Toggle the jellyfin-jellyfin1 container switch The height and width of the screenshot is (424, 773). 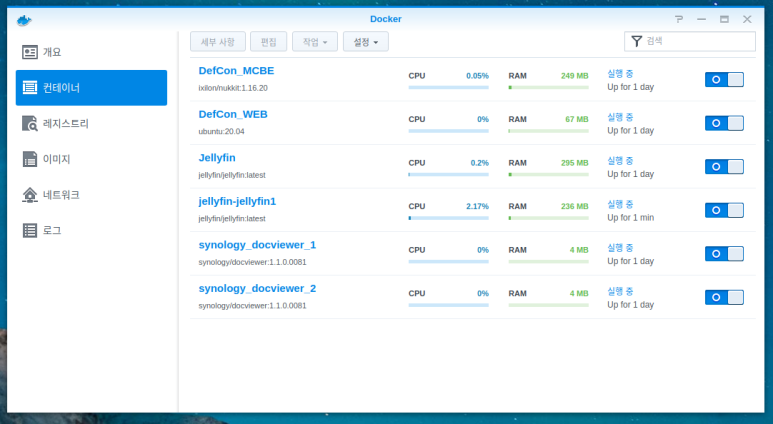tap(724, 210)
